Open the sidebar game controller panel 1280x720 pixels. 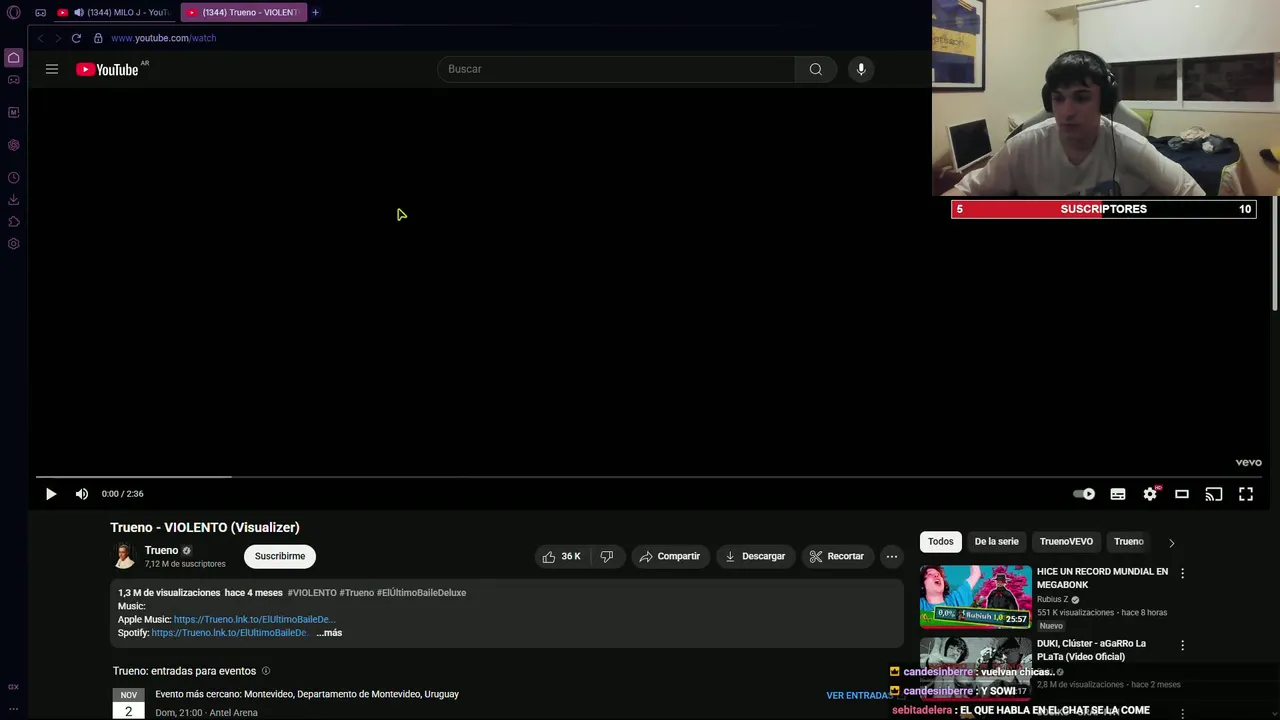(13, 80)
